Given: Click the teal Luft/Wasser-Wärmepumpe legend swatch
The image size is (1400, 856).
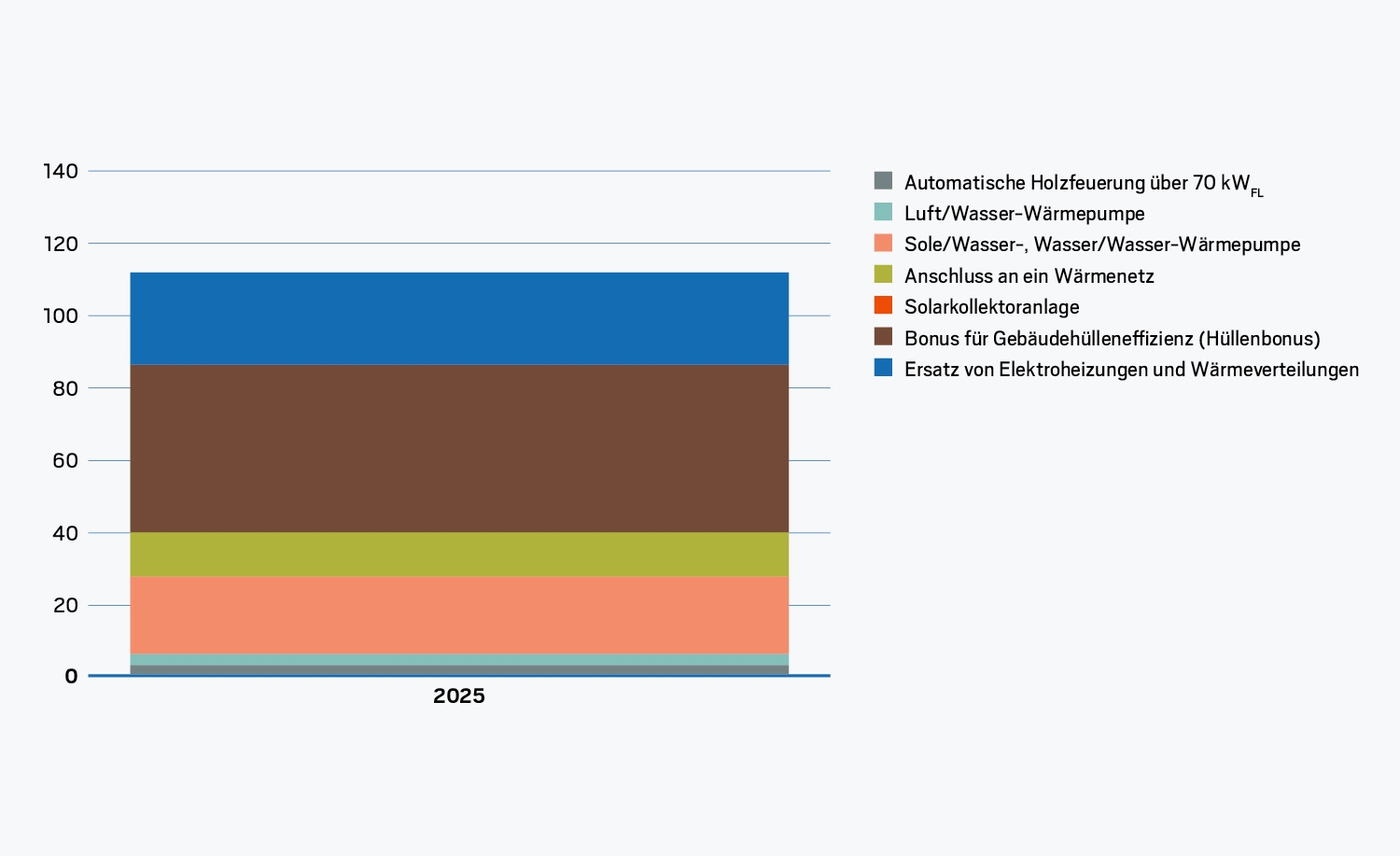Looking at the screenshot, I should tap(883, 212).
